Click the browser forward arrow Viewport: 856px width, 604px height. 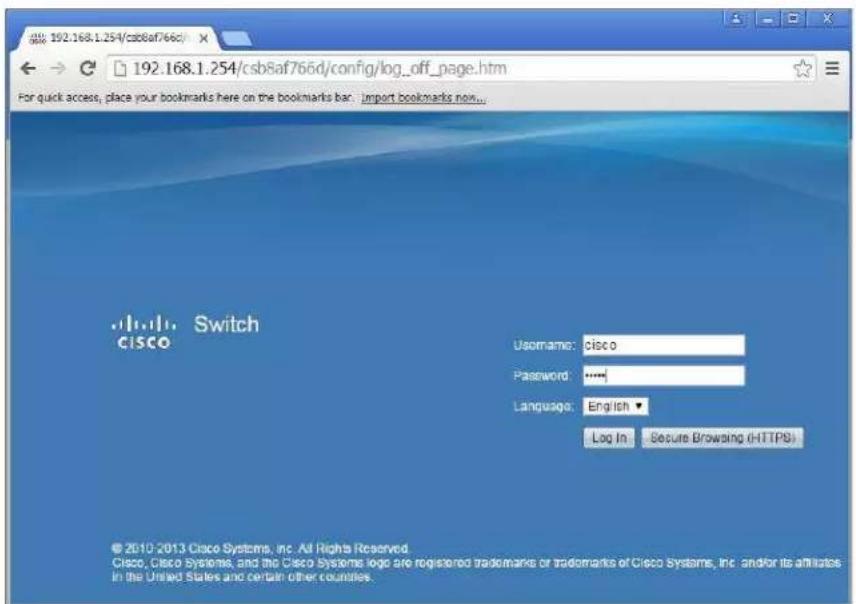click(57, 68)
